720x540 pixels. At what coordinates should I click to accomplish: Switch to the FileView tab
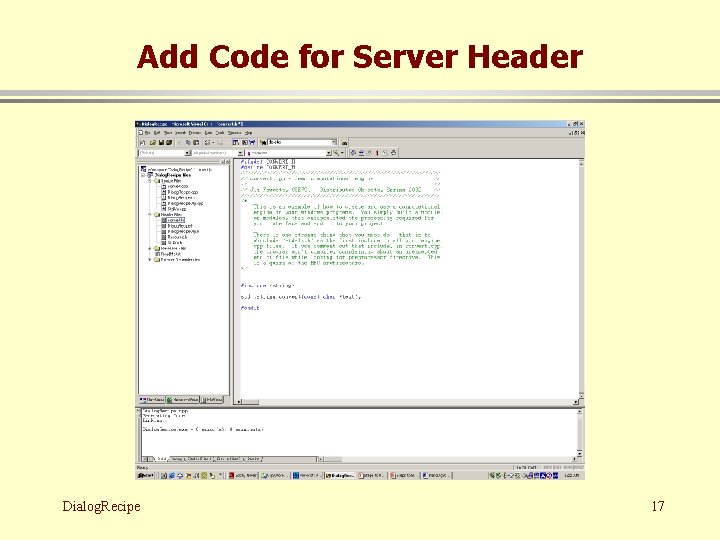coord(212,399)
